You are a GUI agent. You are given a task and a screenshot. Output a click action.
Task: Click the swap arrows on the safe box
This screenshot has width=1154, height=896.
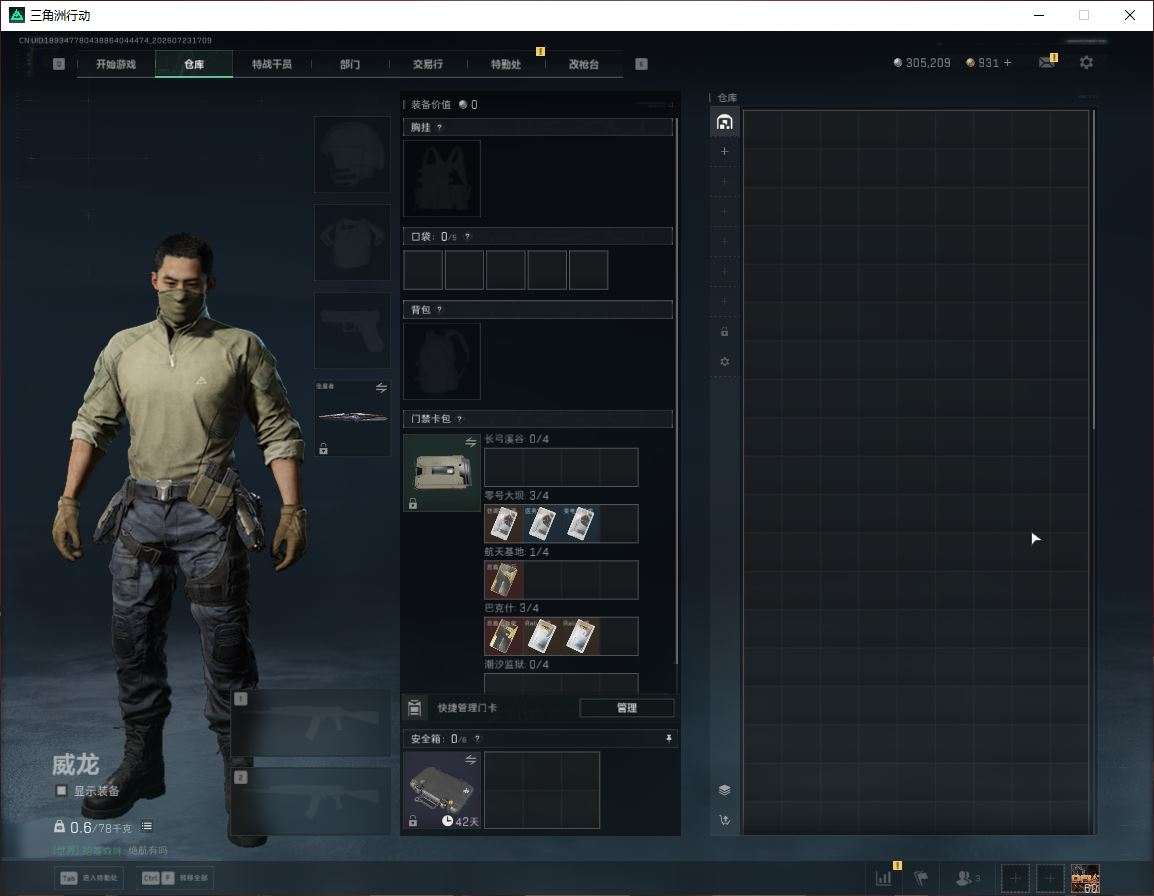point(470,760)
